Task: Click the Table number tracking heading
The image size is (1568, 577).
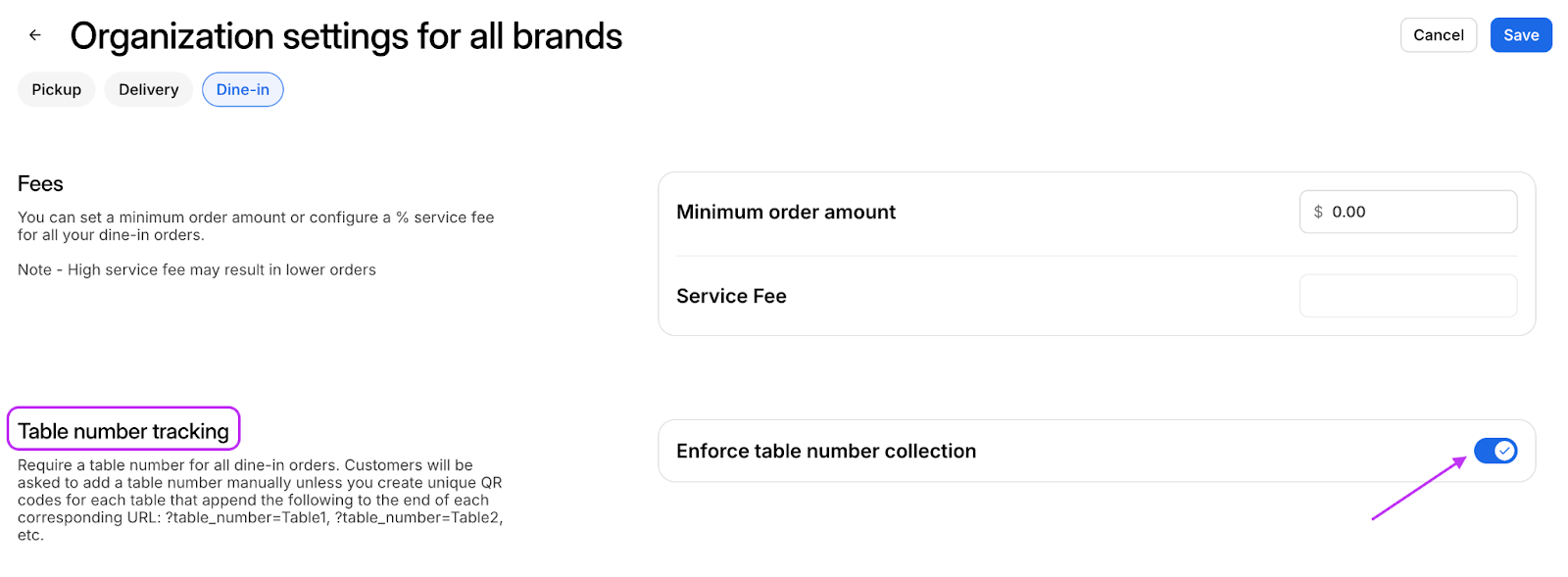Action: (123, 431)
